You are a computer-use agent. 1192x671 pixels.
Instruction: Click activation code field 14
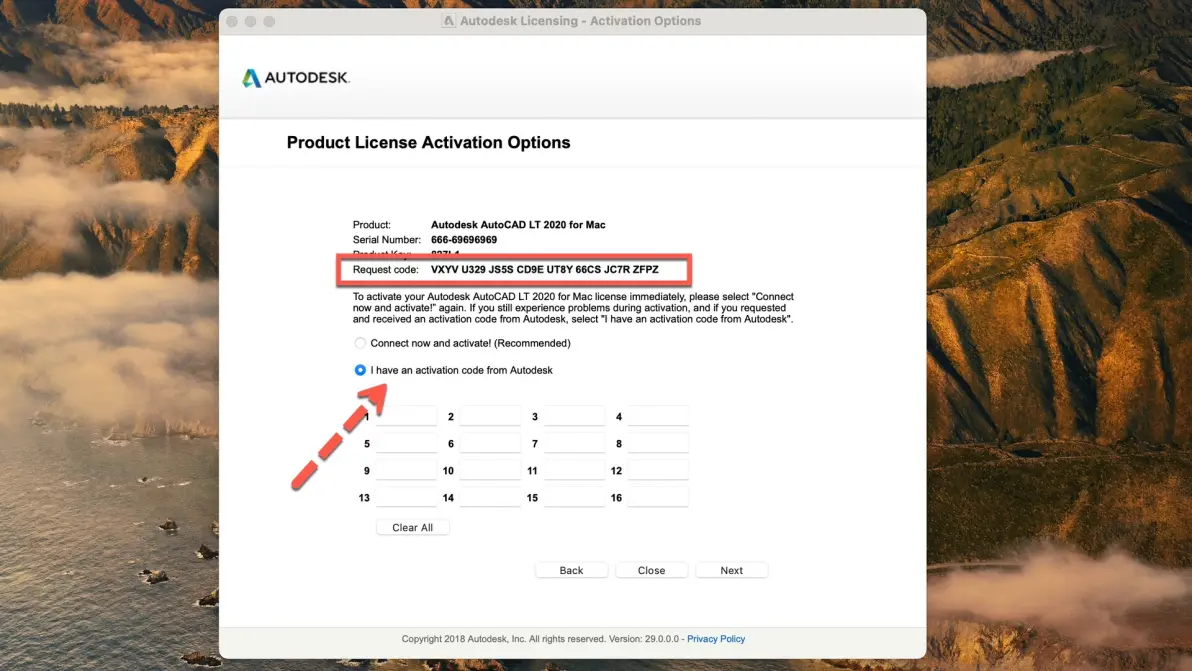point(490,498)
